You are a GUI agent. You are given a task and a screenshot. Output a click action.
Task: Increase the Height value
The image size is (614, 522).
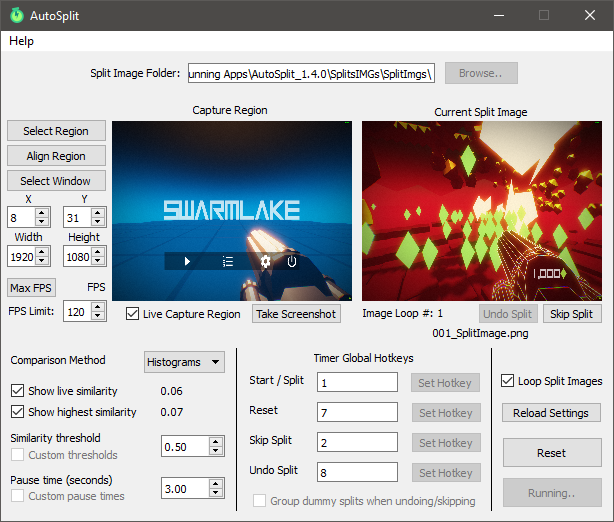pos(98,252)
